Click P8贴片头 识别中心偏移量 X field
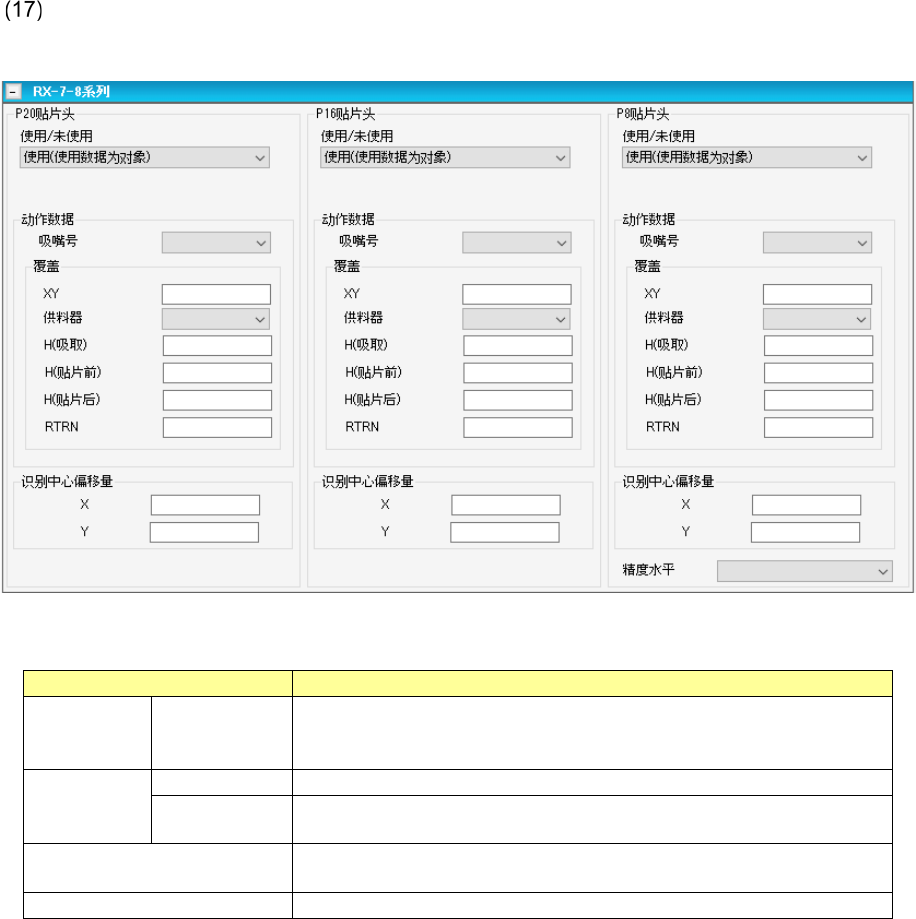The height and width of the screenshot is (919, 916). coord(806,505)
